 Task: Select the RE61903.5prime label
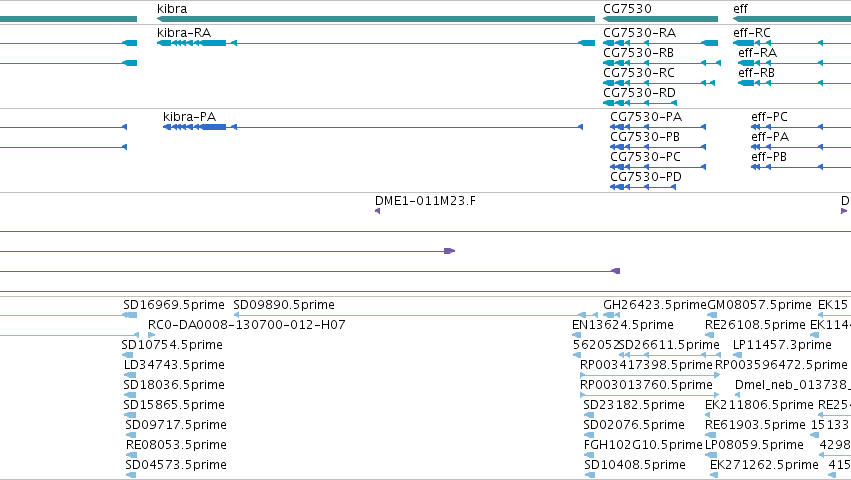[755, 425]
